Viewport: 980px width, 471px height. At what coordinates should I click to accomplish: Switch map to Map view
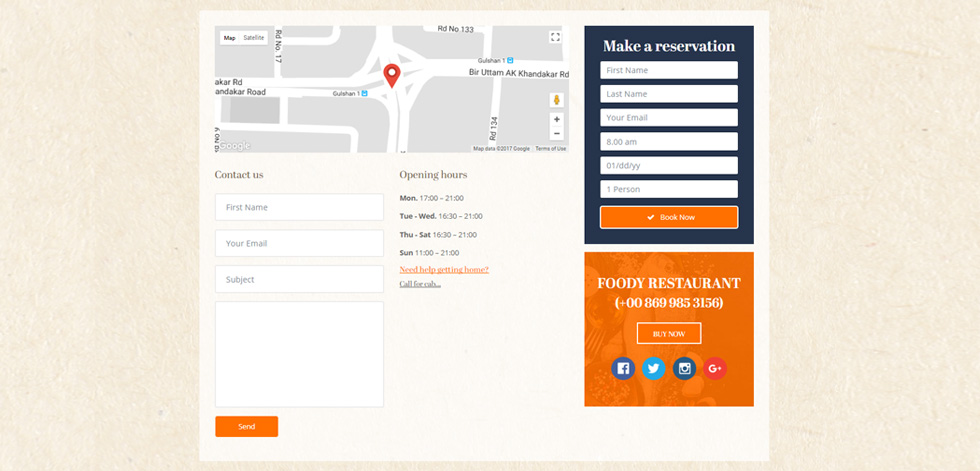[x=229, y=37]
